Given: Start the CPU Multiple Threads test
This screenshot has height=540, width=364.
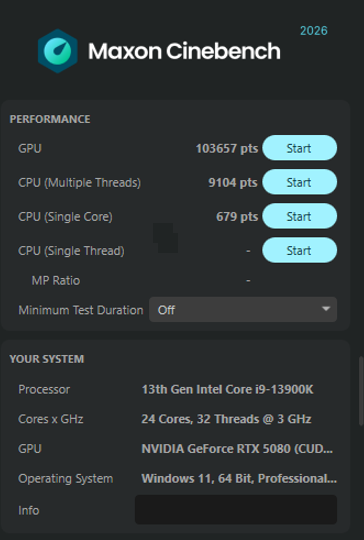Looking at the screenshot, I should [299, 182].
